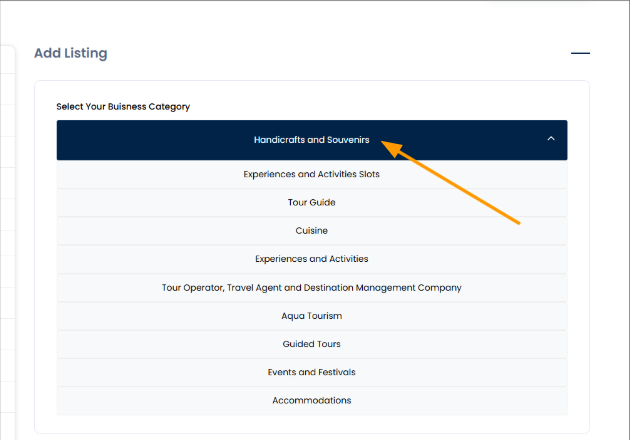The image size is (630, 440).
Task: Click the page background below listing card
Action: (x=311, y=437)
